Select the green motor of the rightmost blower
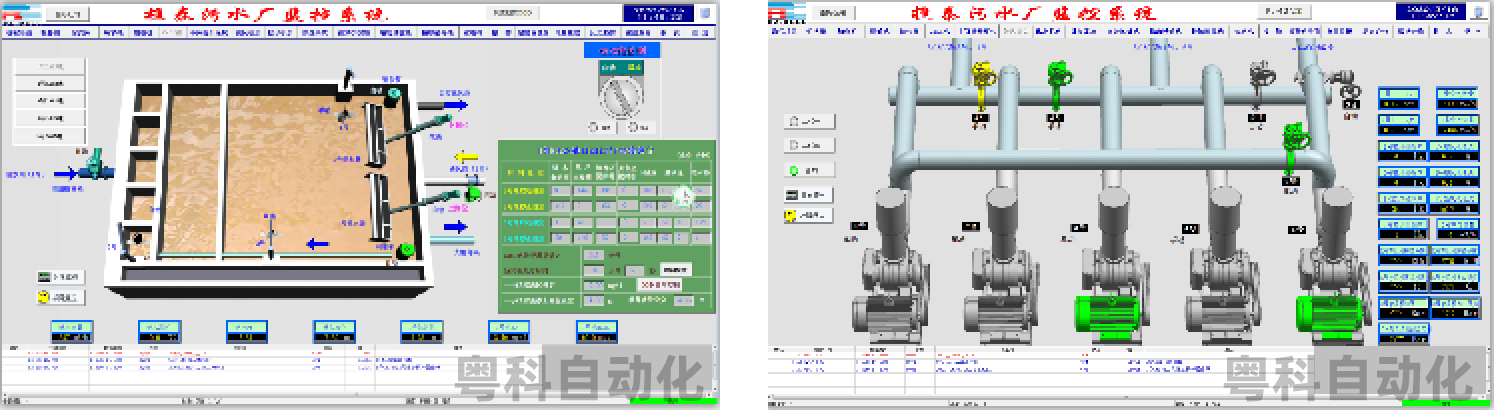This screenshot has width=1496, height=412. 1324,312
